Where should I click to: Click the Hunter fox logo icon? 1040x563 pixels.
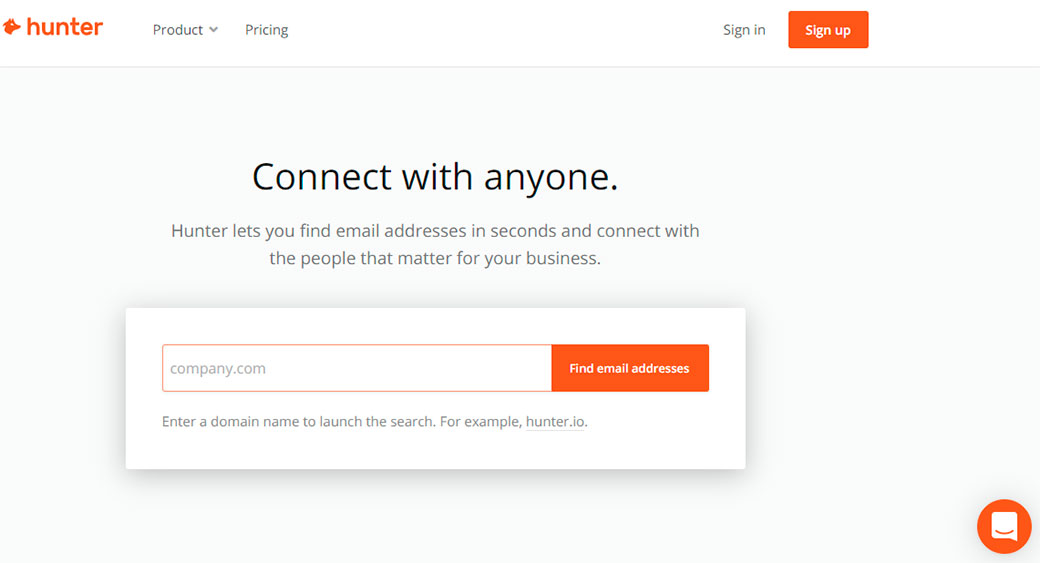pyautogui.click(x=12, y=27)
